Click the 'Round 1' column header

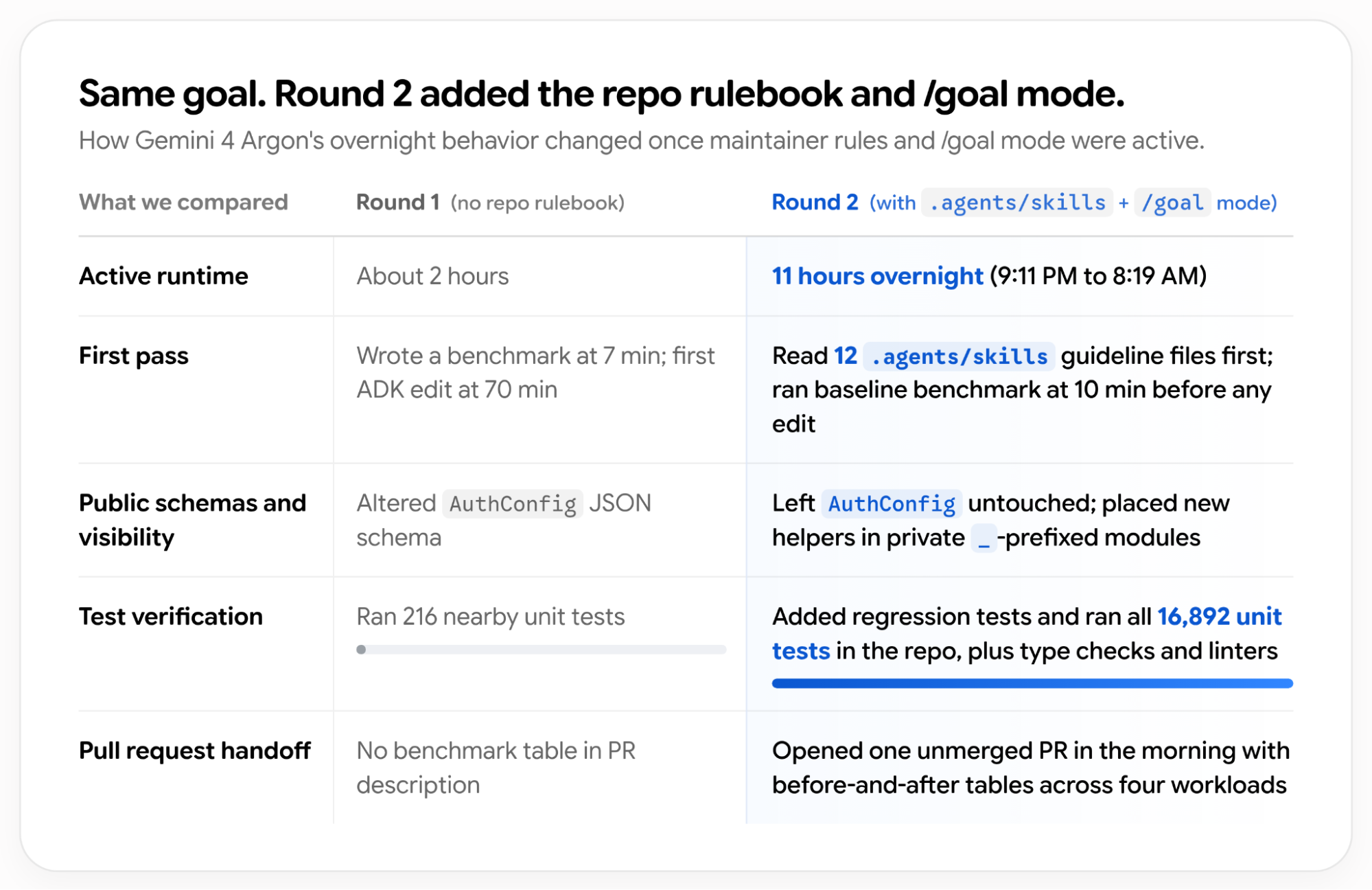pyautogui.click(x=397, y=203)
